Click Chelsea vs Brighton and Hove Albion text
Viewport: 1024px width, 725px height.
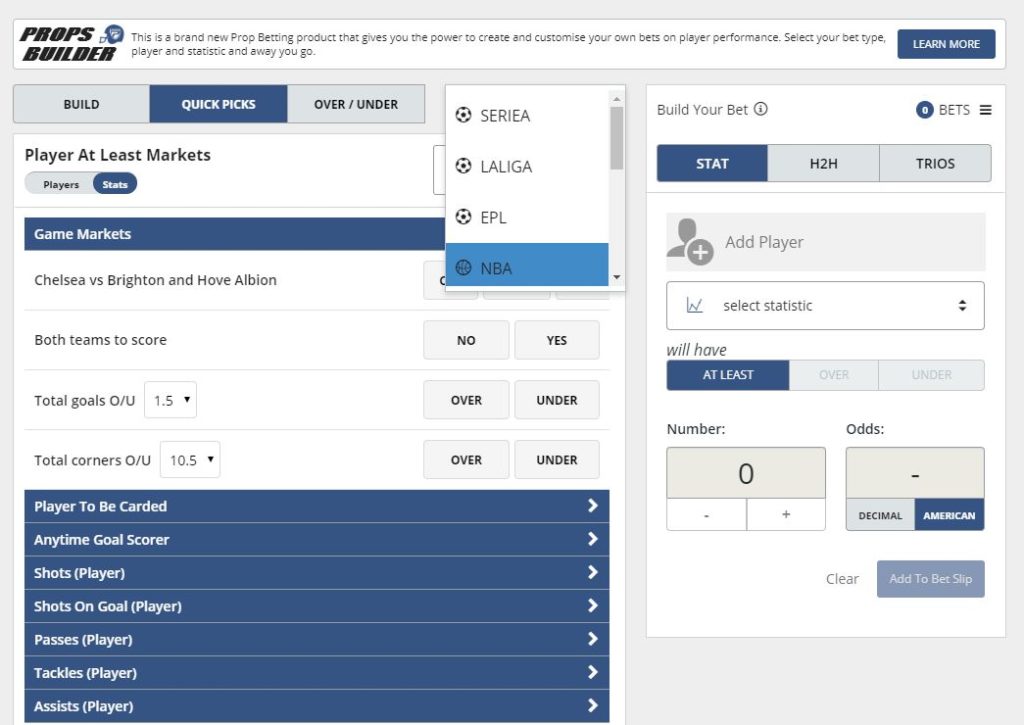click(x=155, y=280)
